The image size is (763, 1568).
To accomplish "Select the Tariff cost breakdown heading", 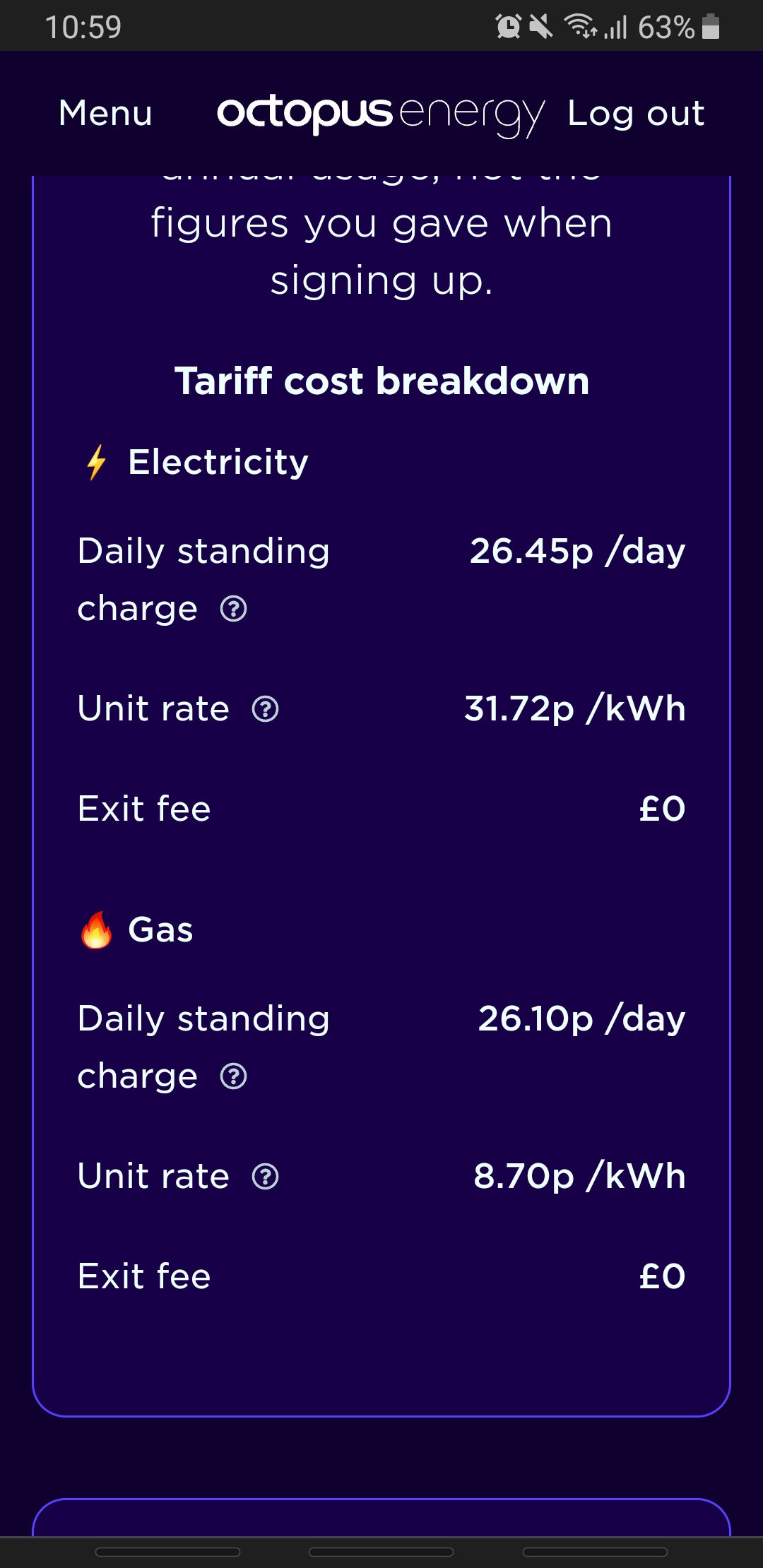I will (381, 381).
